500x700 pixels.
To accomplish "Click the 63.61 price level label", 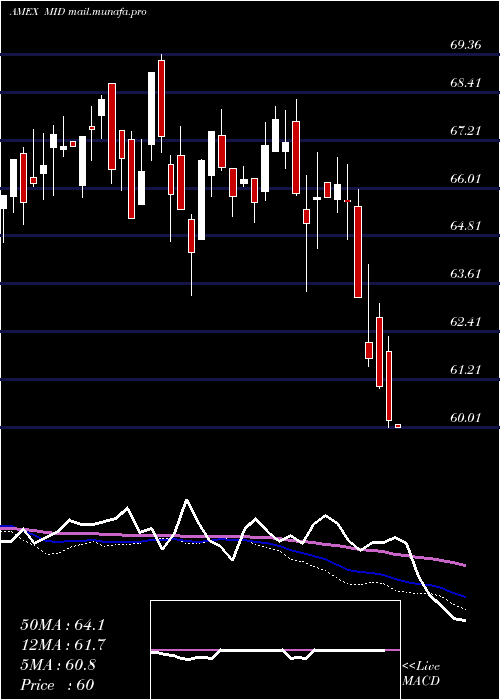I will [466, 274].
